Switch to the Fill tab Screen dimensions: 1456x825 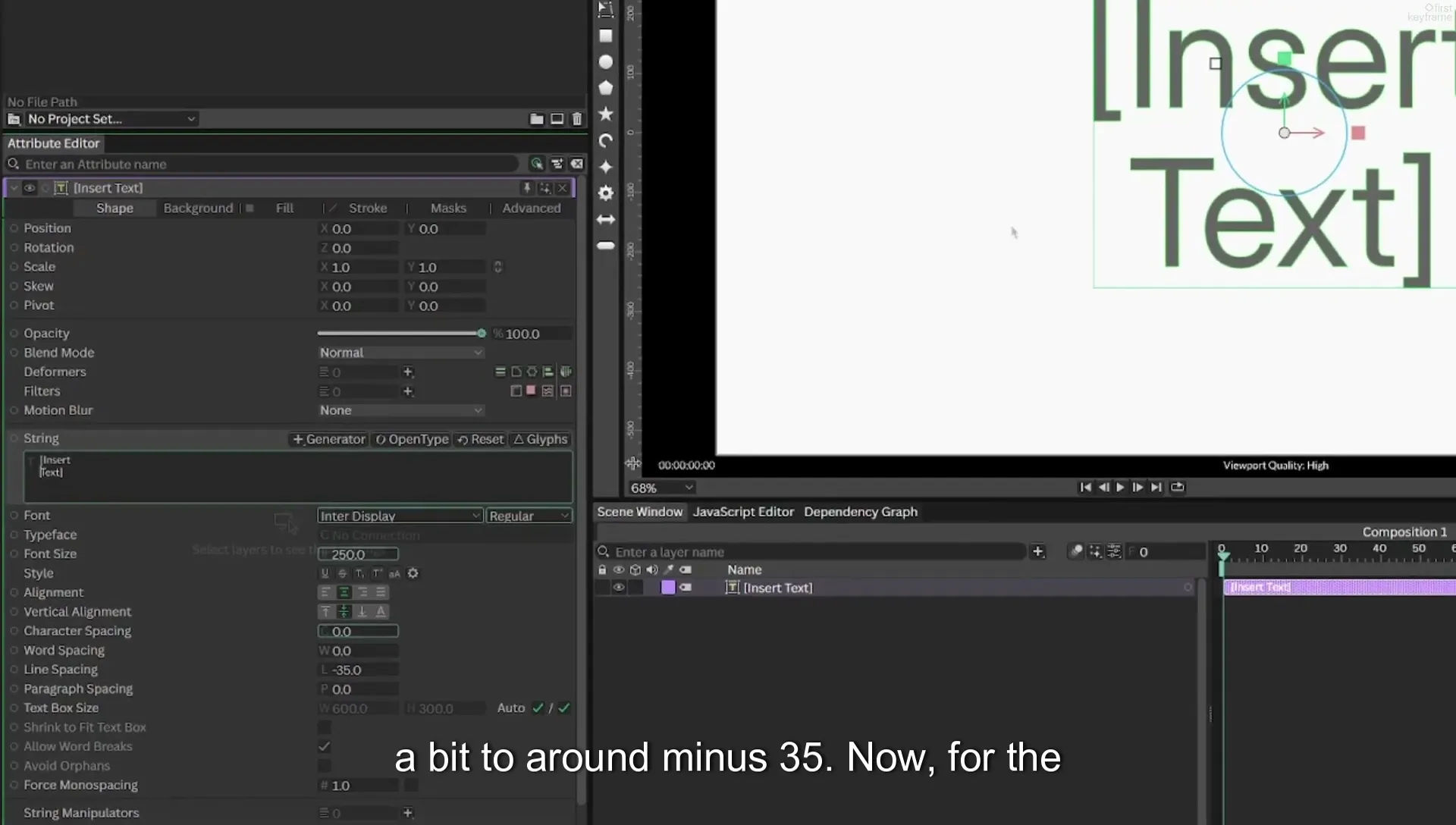click(x=284, y=208)
